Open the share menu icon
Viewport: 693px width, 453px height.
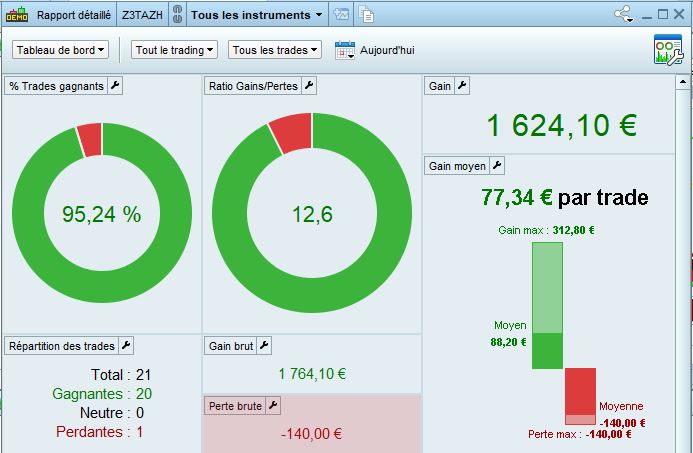pos(624,14)
